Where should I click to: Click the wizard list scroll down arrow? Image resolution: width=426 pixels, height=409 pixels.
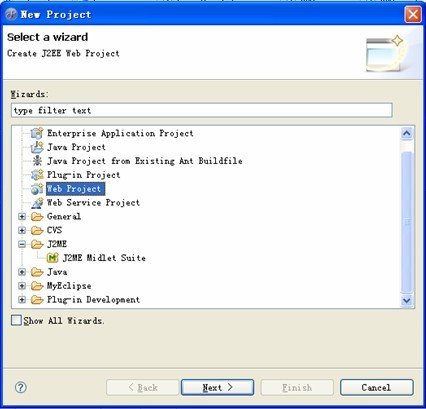pyautogui.click(x=407, y=300)
